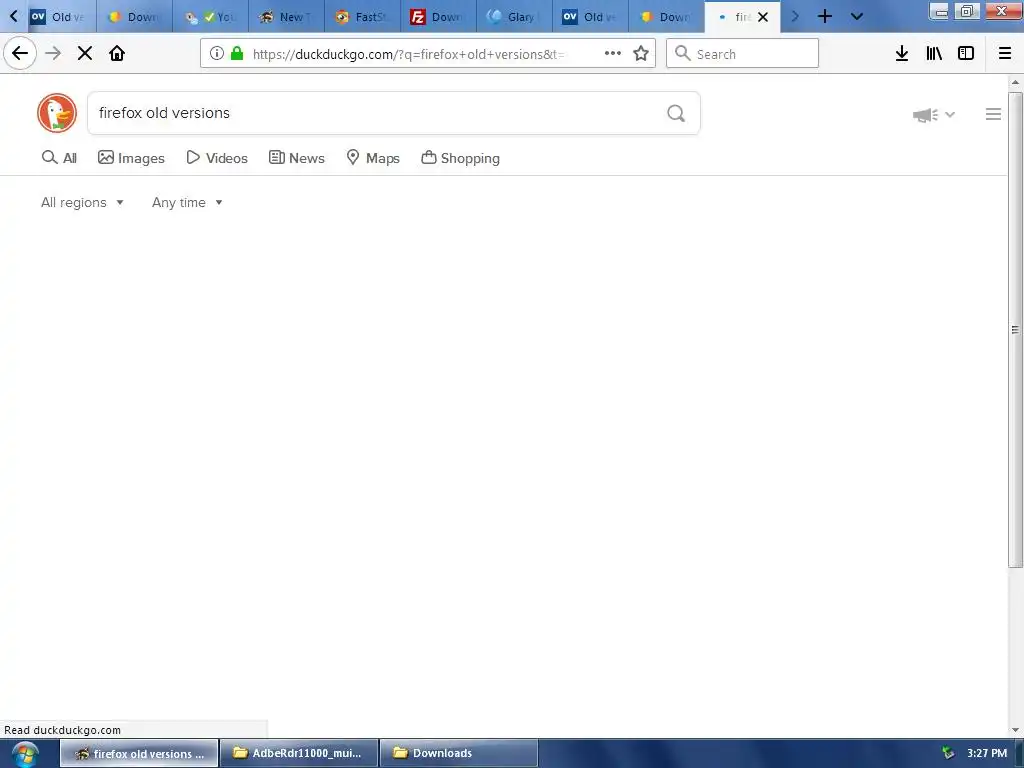Toggle the sidebar view icon

[966, 54]
